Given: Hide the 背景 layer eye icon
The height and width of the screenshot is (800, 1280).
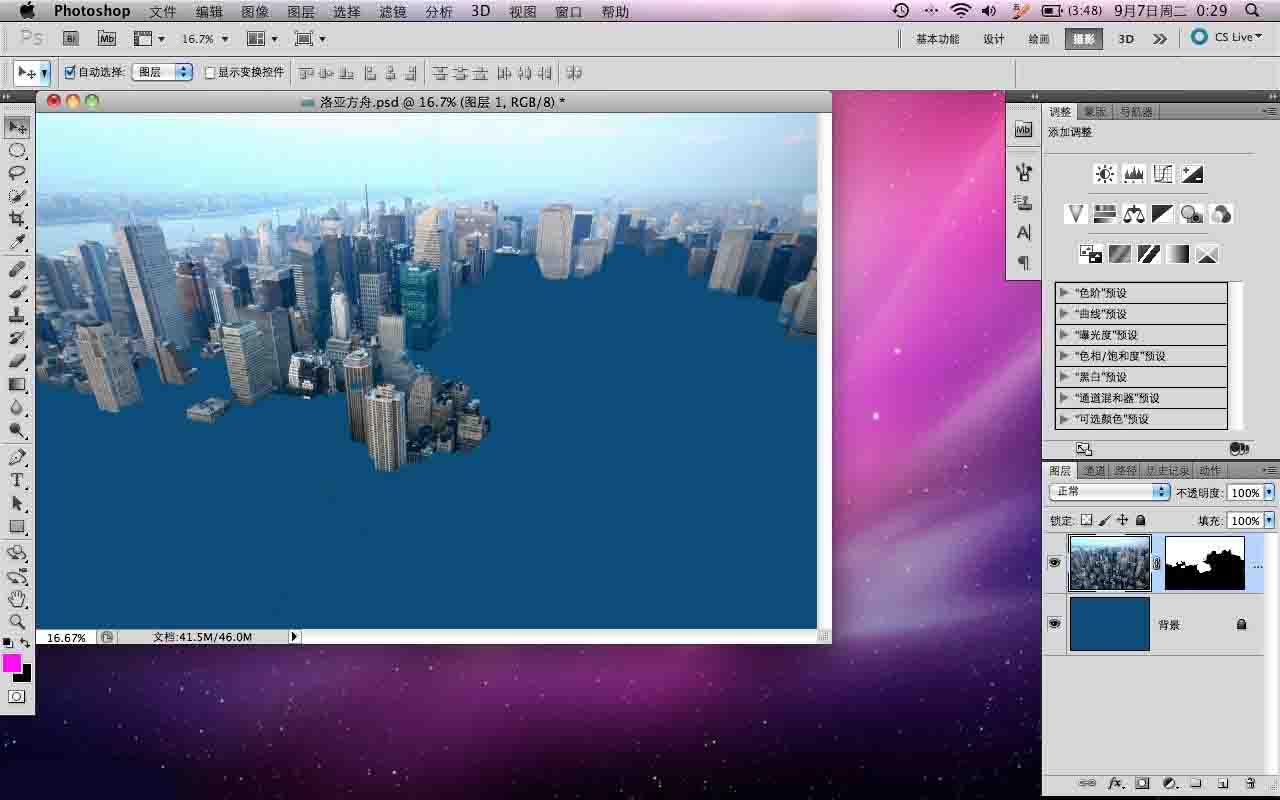Looking at the screenshot, I should coord(1054,623).
